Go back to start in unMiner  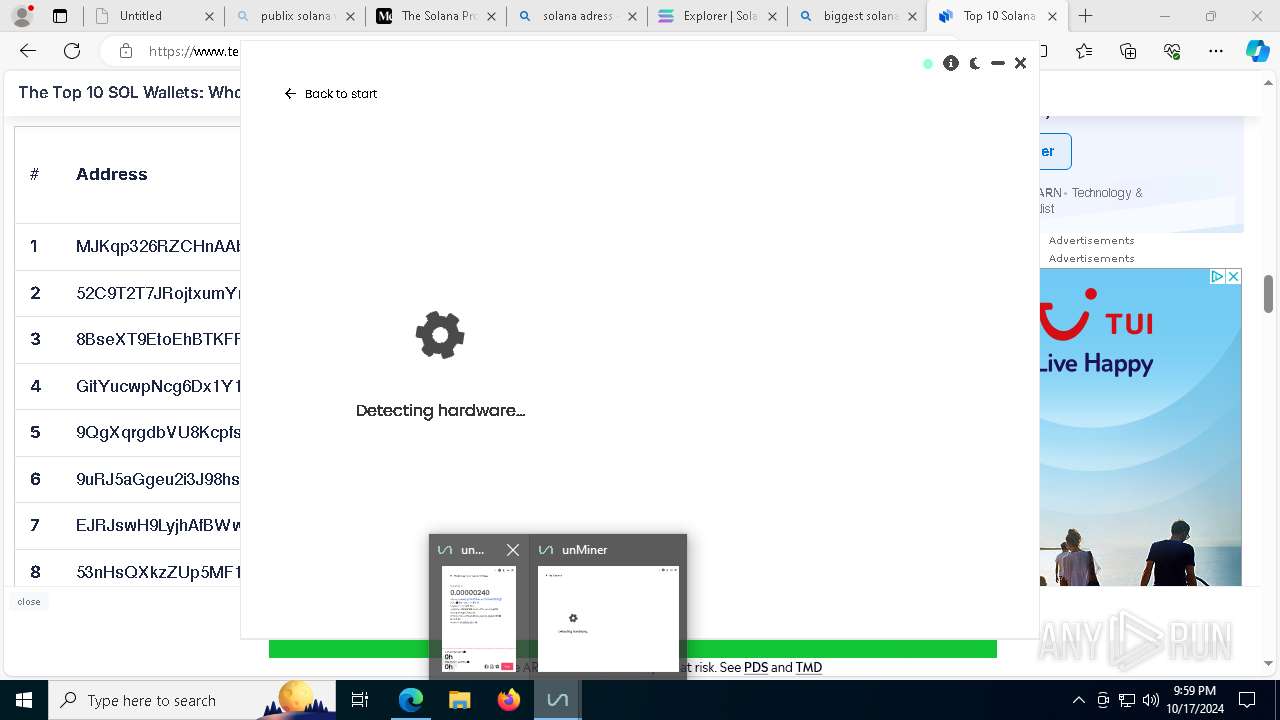click(x=331, y=94)
